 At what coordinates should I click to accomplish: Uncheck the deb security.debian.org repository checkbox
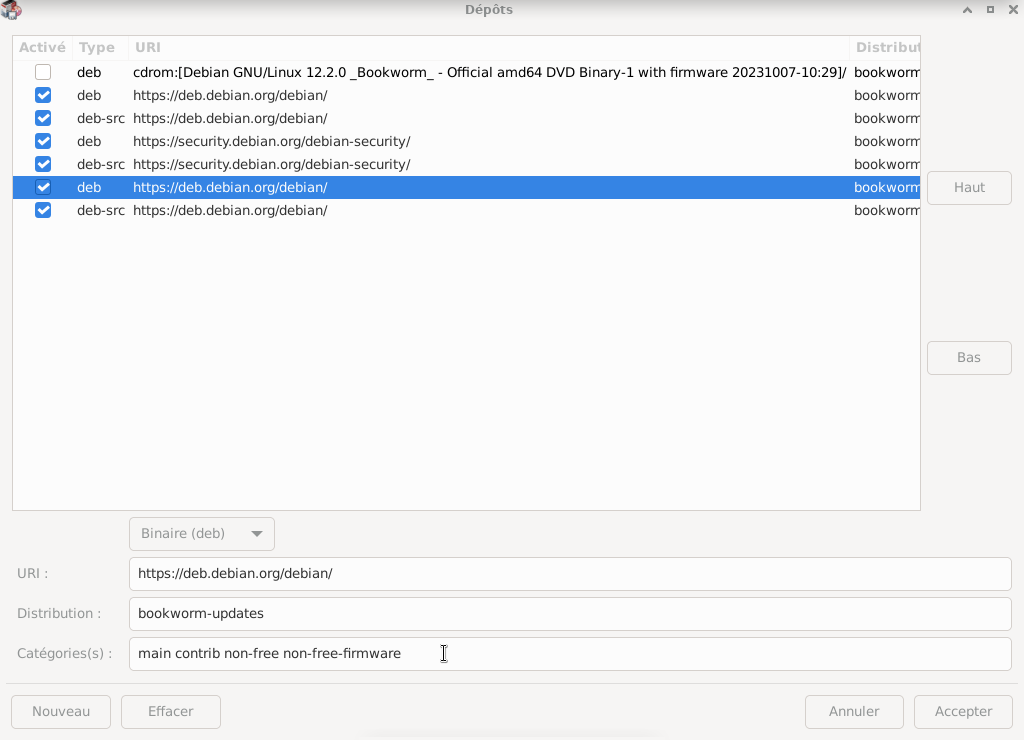click(x=43, y=141)
